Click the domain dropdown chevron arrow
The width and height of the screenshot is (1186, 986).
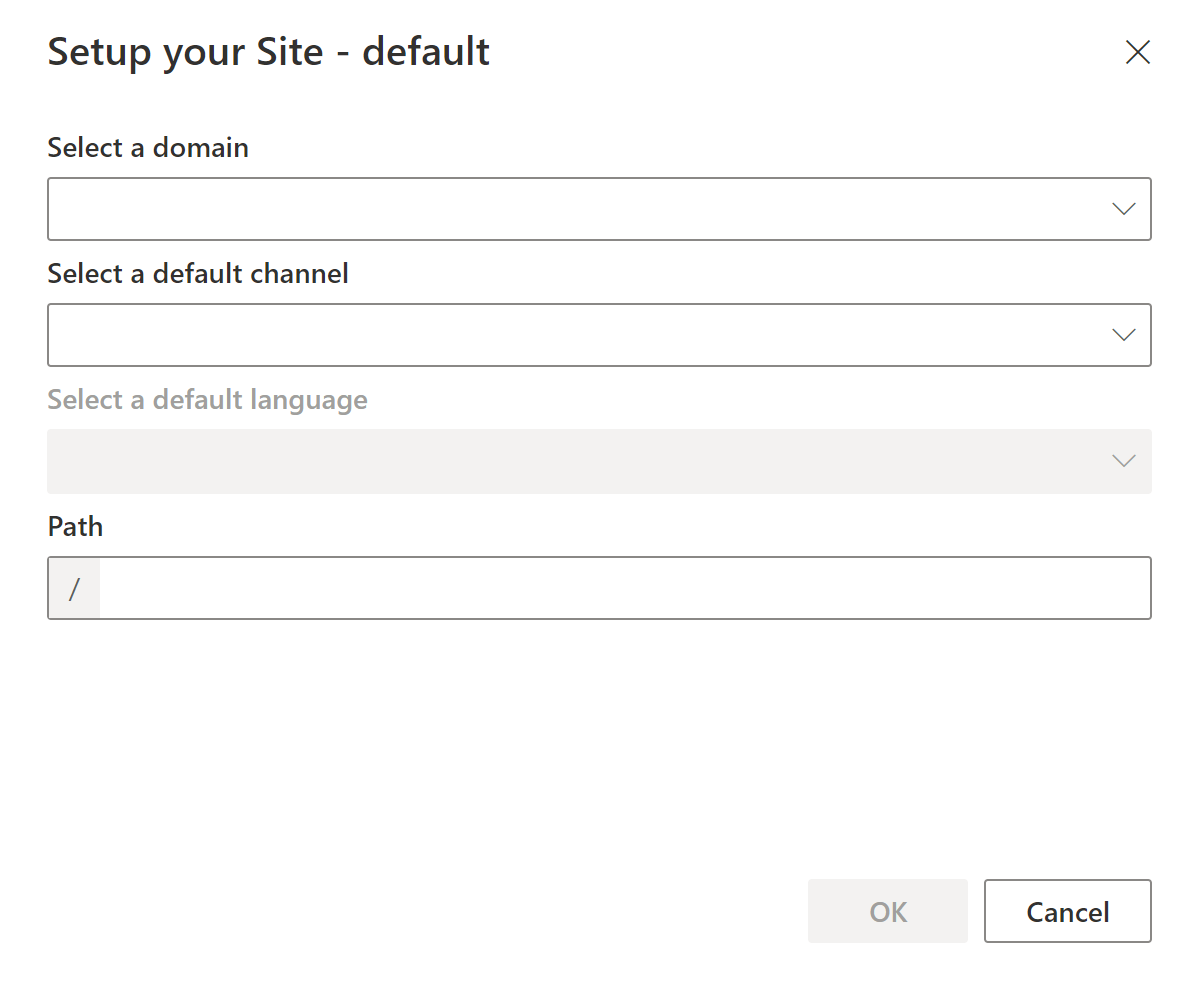1124,208
